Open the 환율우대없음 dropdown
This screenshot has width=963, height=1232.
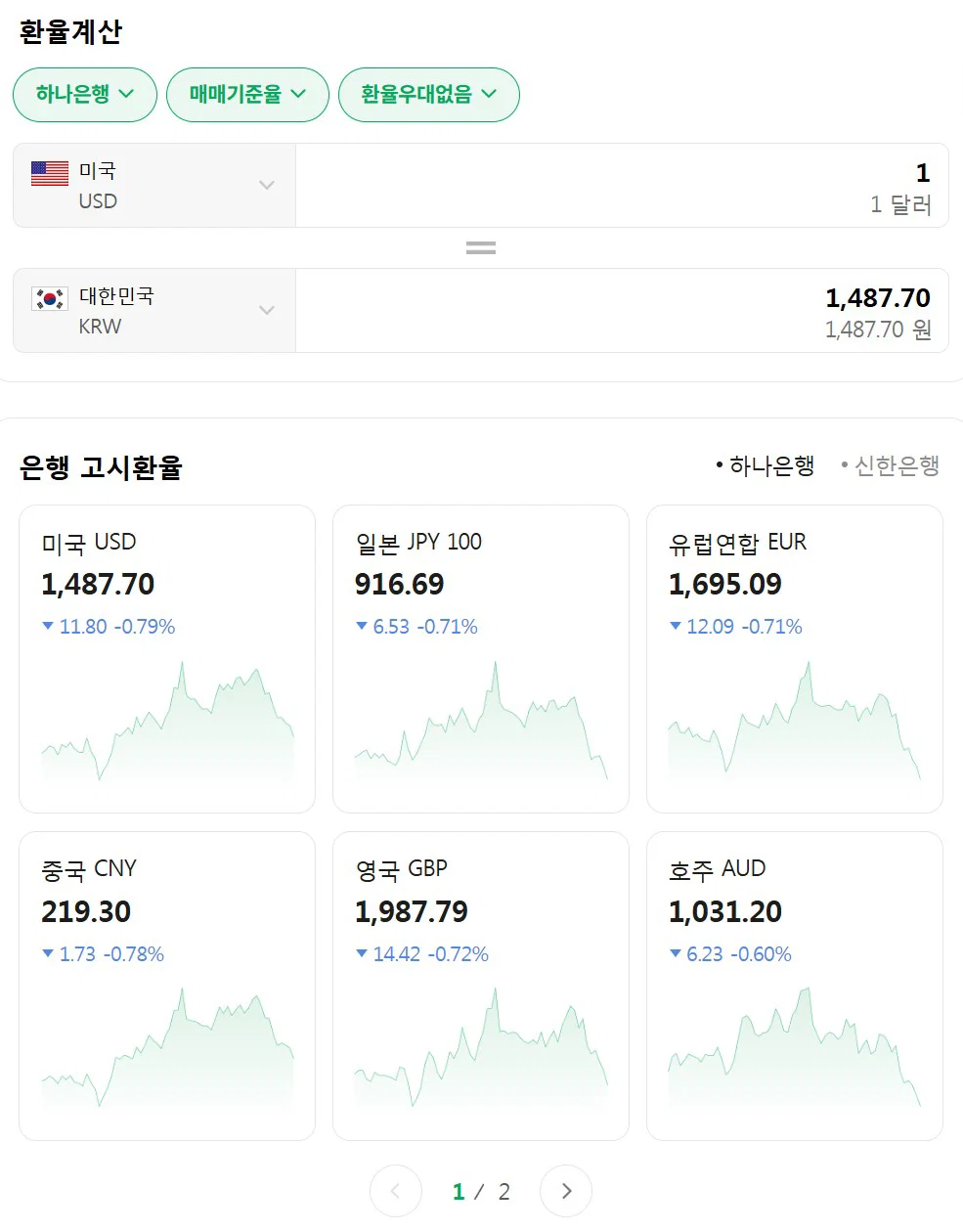click(428, 95)
